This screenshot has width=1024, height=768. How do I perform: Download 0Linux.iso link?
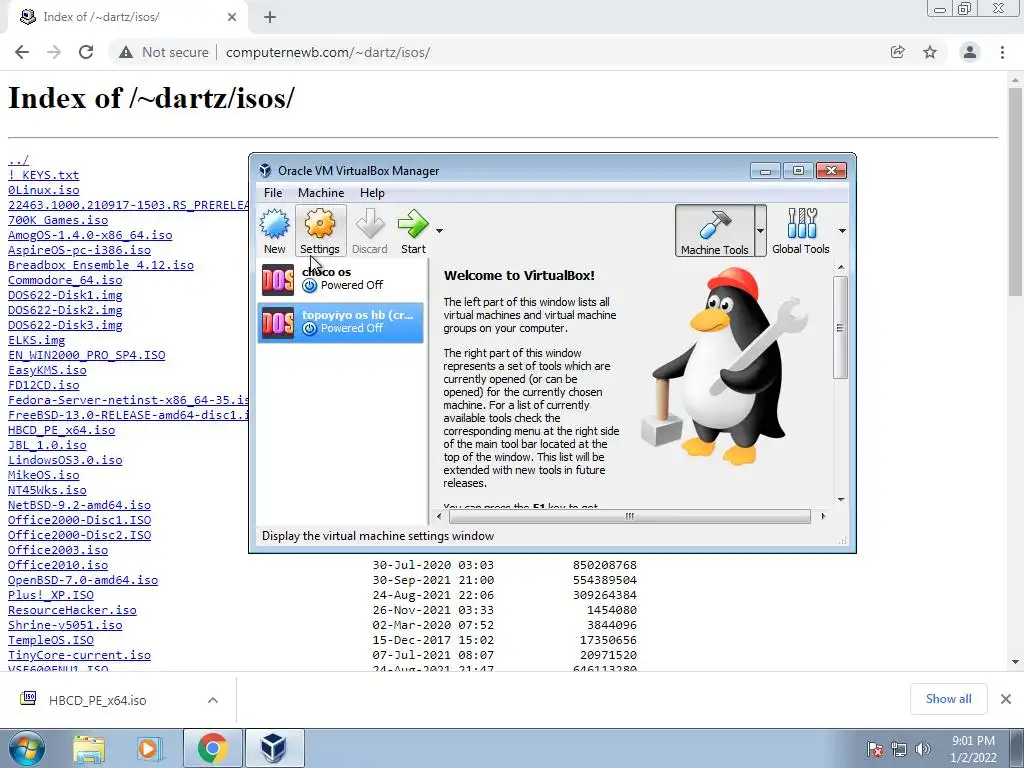point(44,190)
